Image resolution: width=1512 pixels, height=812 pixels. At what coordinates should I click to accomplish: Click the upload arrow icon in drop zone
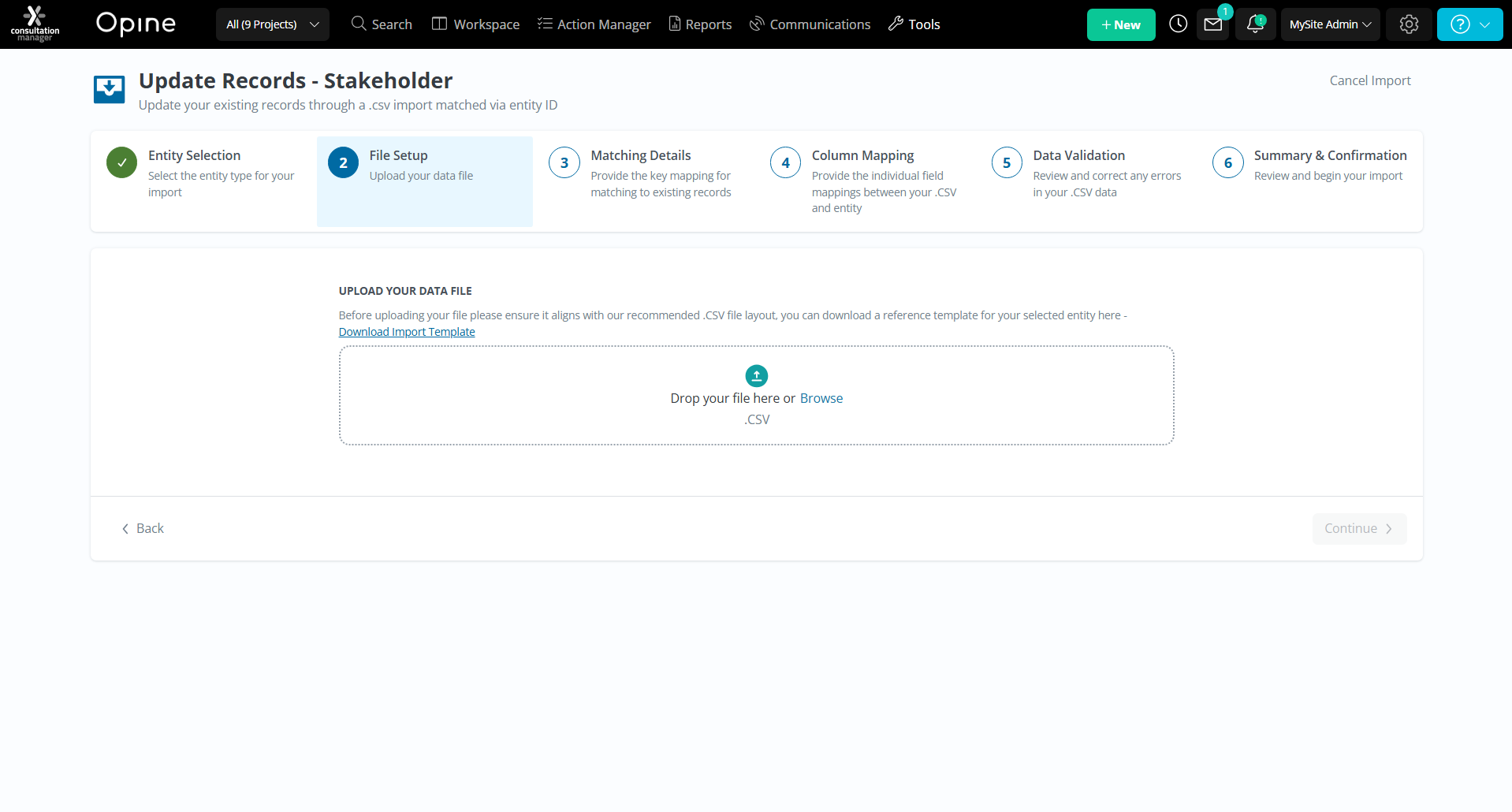[x=757, y=375]
